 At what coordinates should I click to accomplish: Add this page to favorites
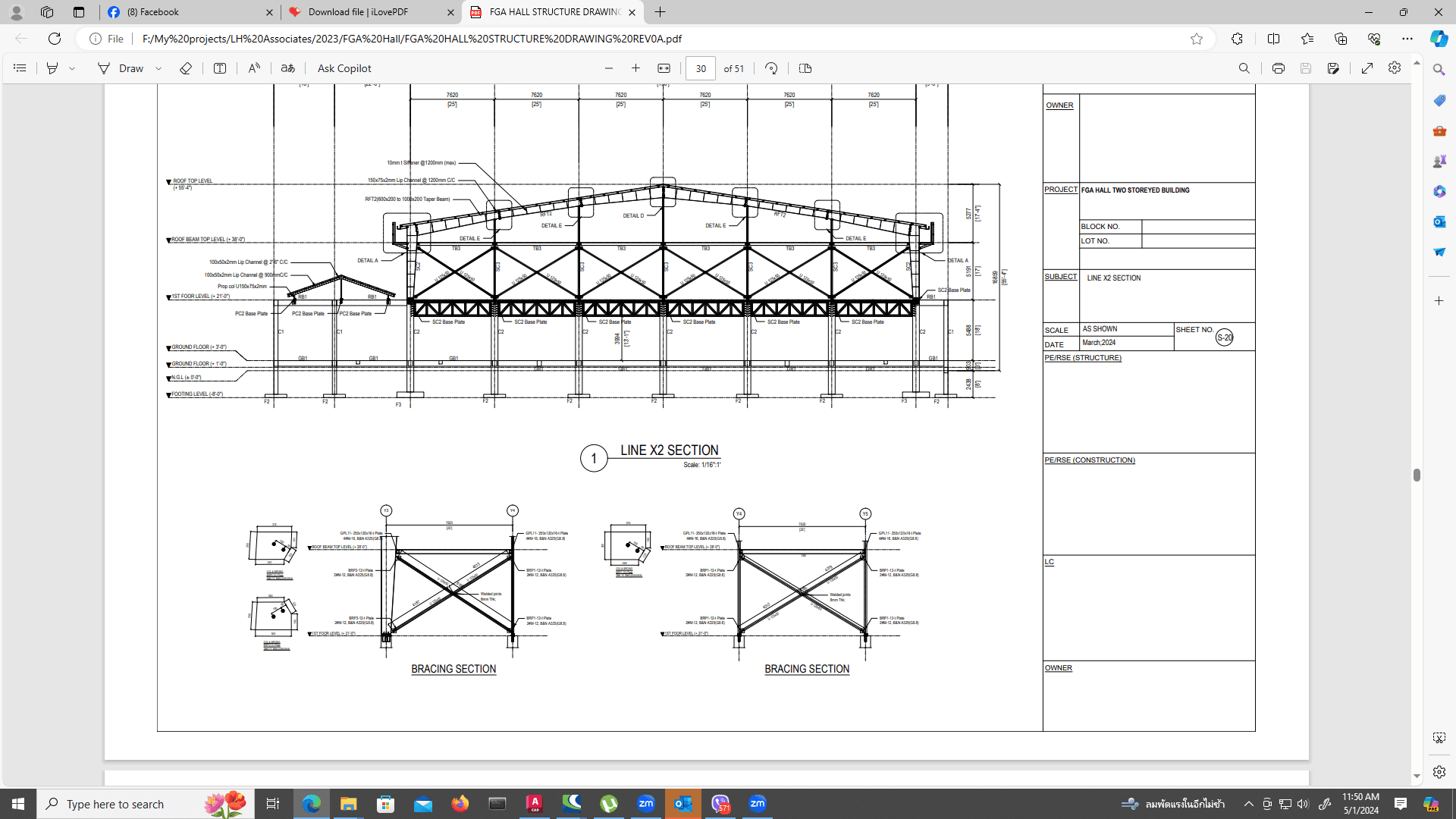pyautogui.click(x=1197, y=39)
